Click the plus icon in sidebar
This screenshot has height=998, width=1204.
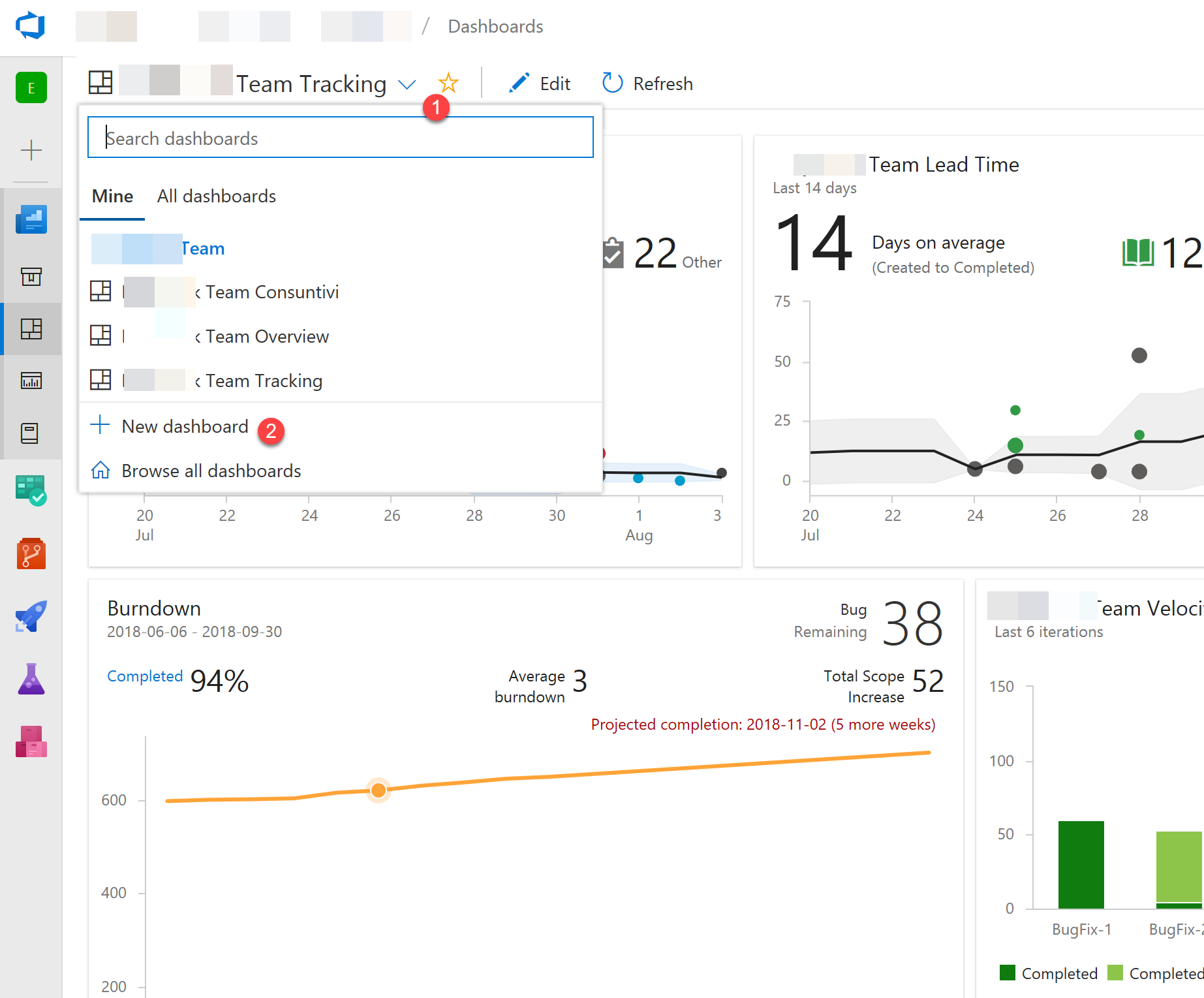[31, 151]
